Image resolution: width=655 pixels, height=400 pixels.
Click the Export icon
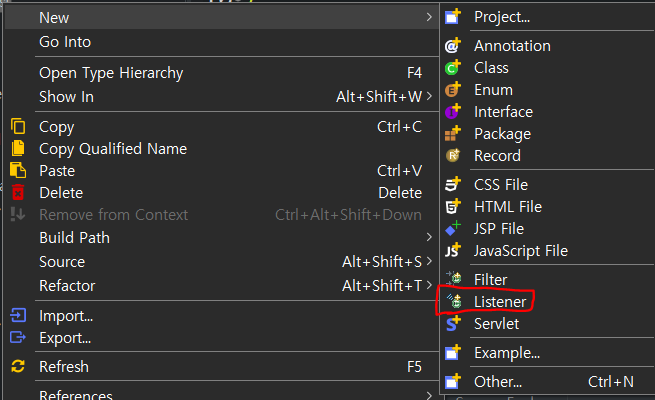point(18,337)
